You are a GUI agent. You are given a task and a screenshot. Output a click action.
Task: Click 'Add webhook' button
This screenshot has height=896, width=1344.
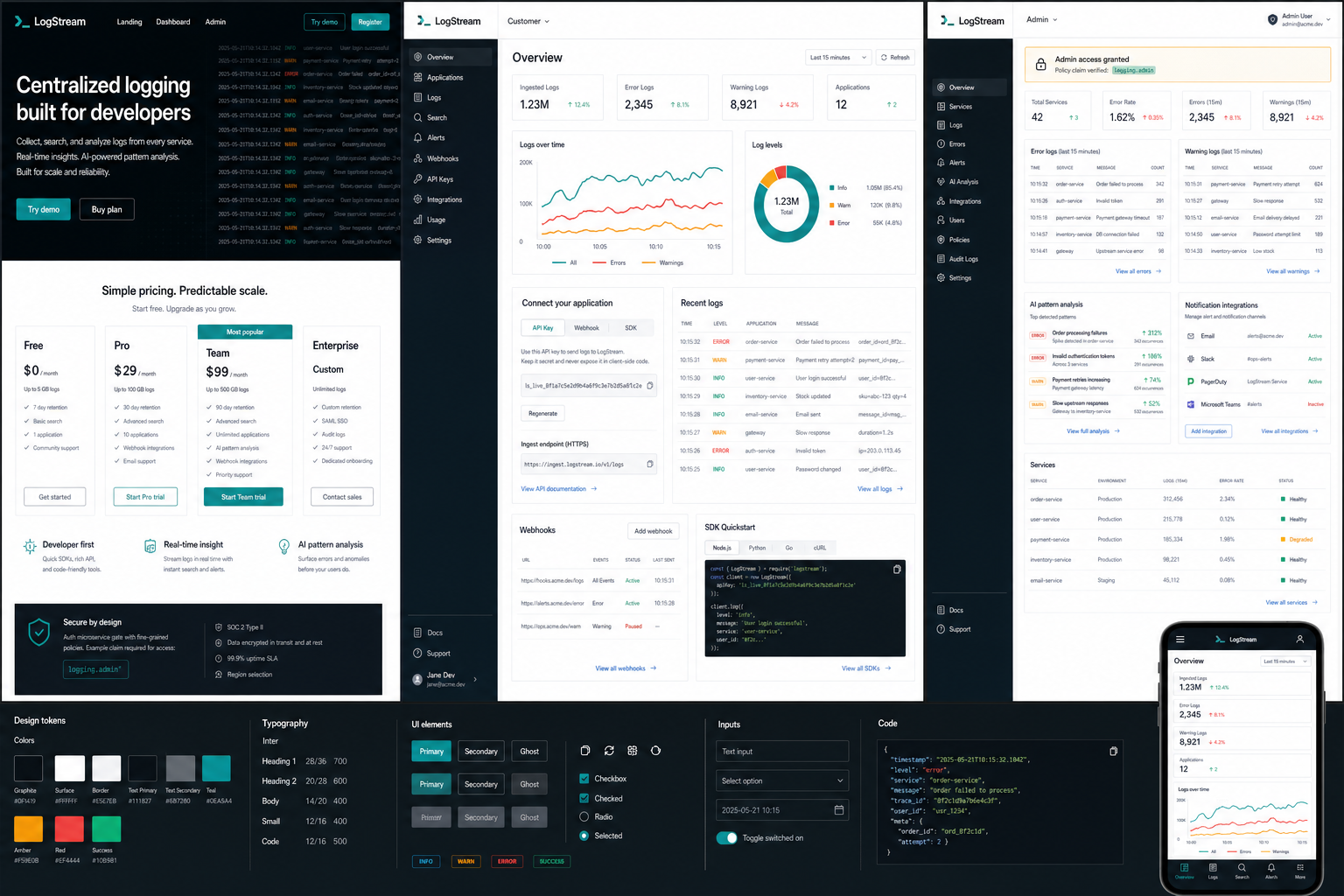pos(654,531)
